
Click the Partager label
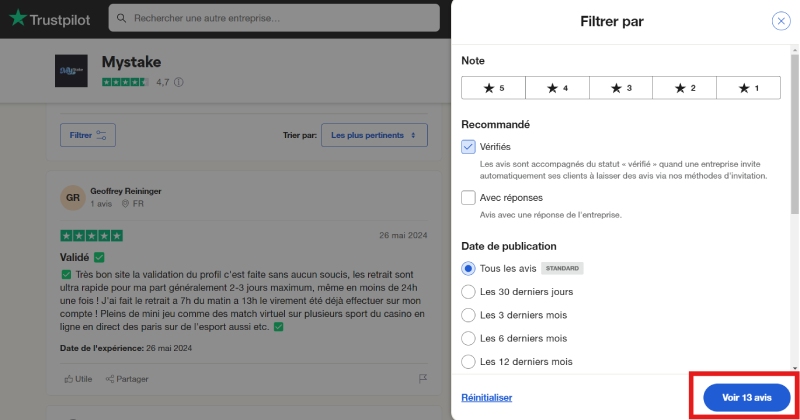(x=132, y=379)
